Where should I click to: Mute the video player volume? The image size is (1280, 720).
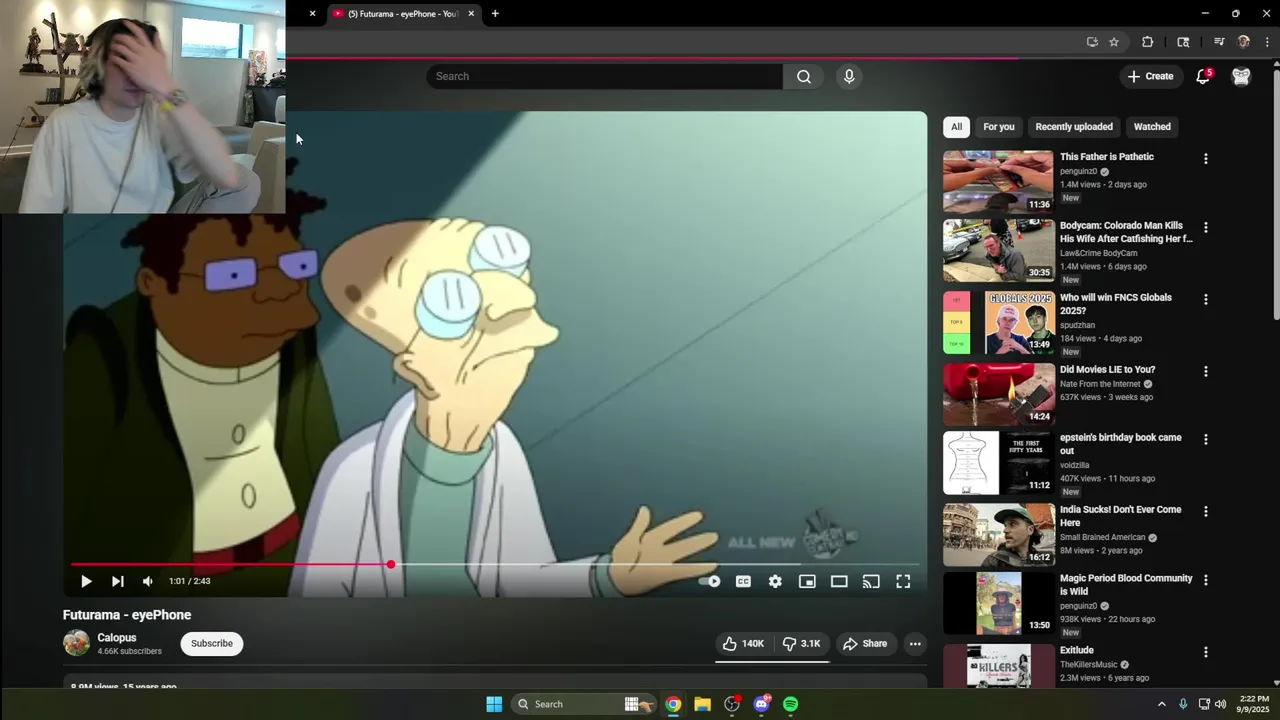(x=148, y=581)
